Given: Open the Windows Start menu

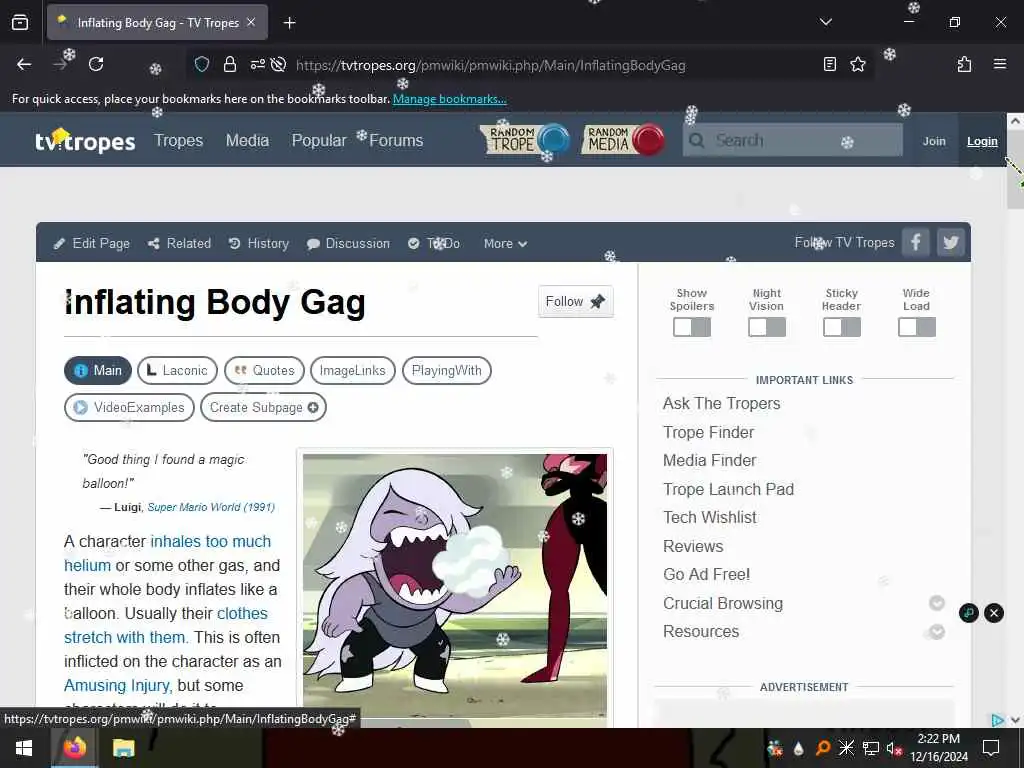Looking at the screenshot, I should click(x=24, y=748).
